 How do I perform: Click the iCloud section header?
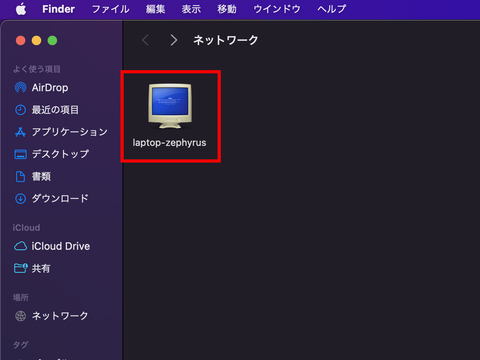pyautogui.click(x=26, y=228)
